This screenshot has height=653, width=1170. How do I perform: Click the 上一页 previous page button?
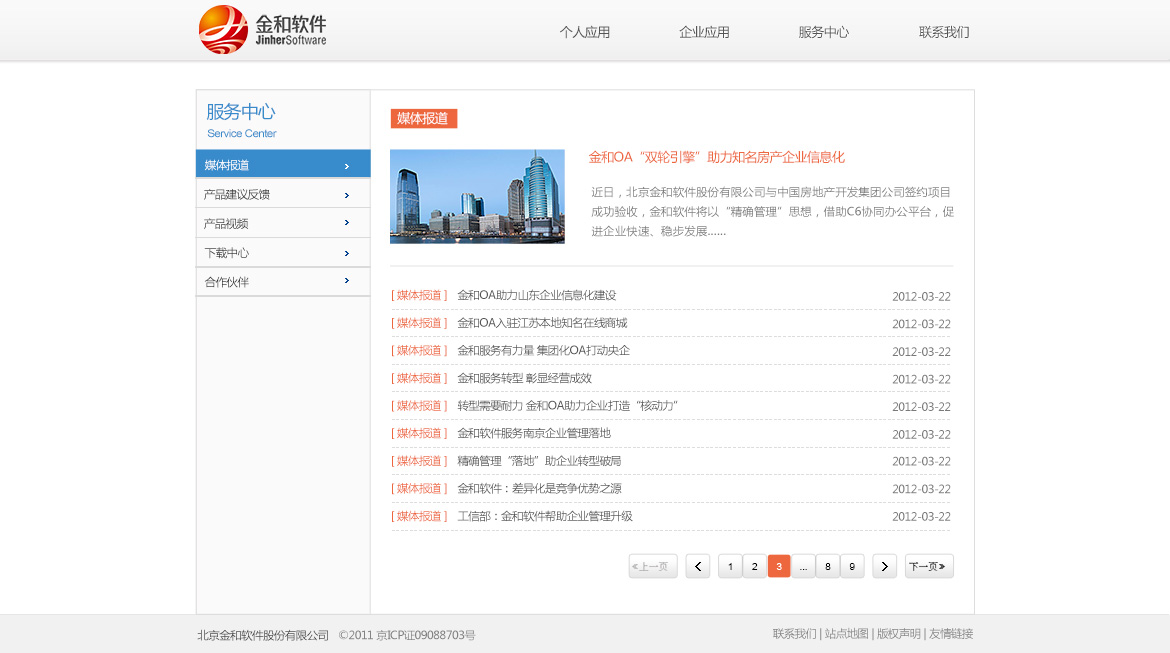click(x=653, y=566)
